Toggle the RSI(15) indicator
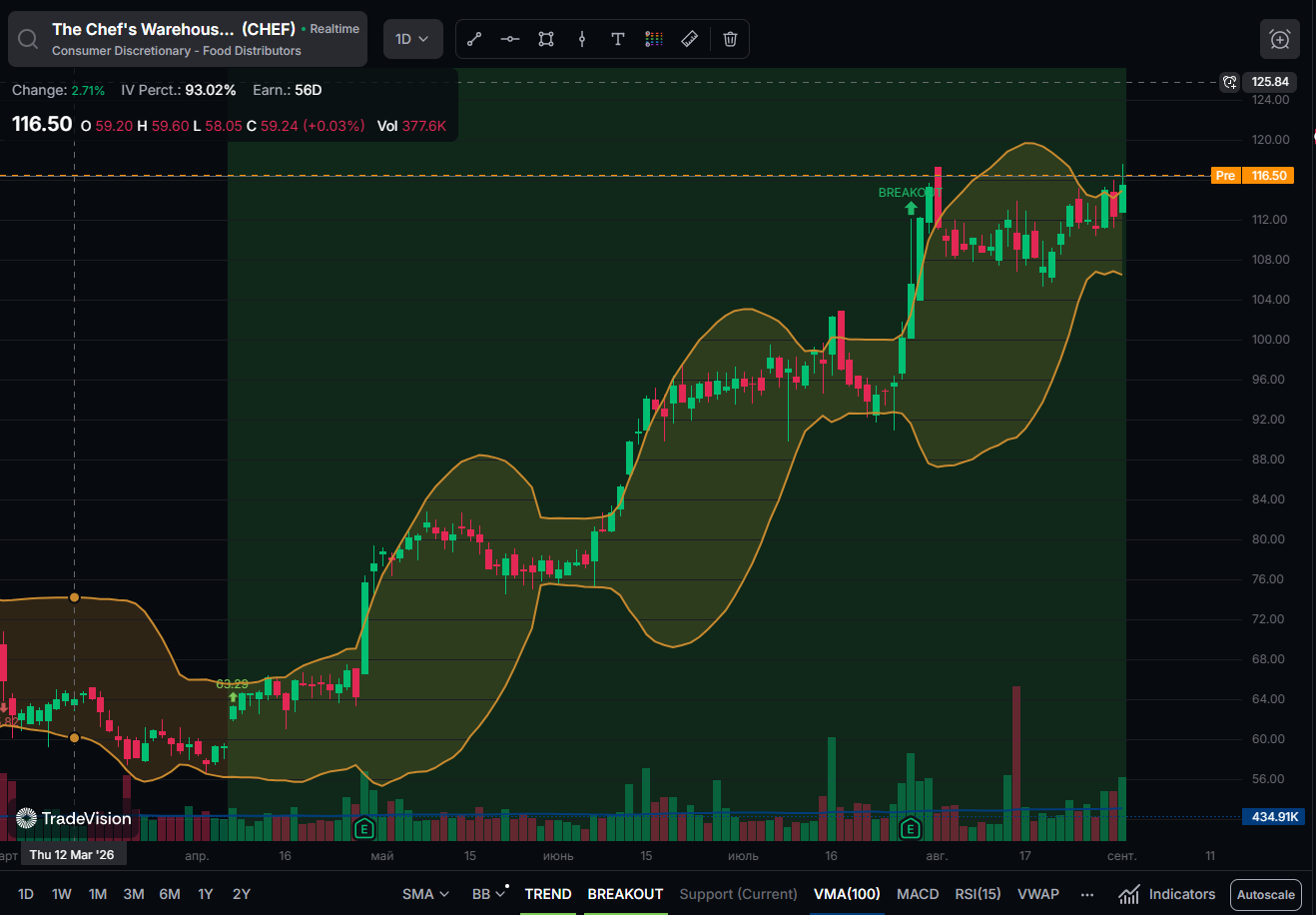Screen dimensions: 1316x915 [978, 894]
